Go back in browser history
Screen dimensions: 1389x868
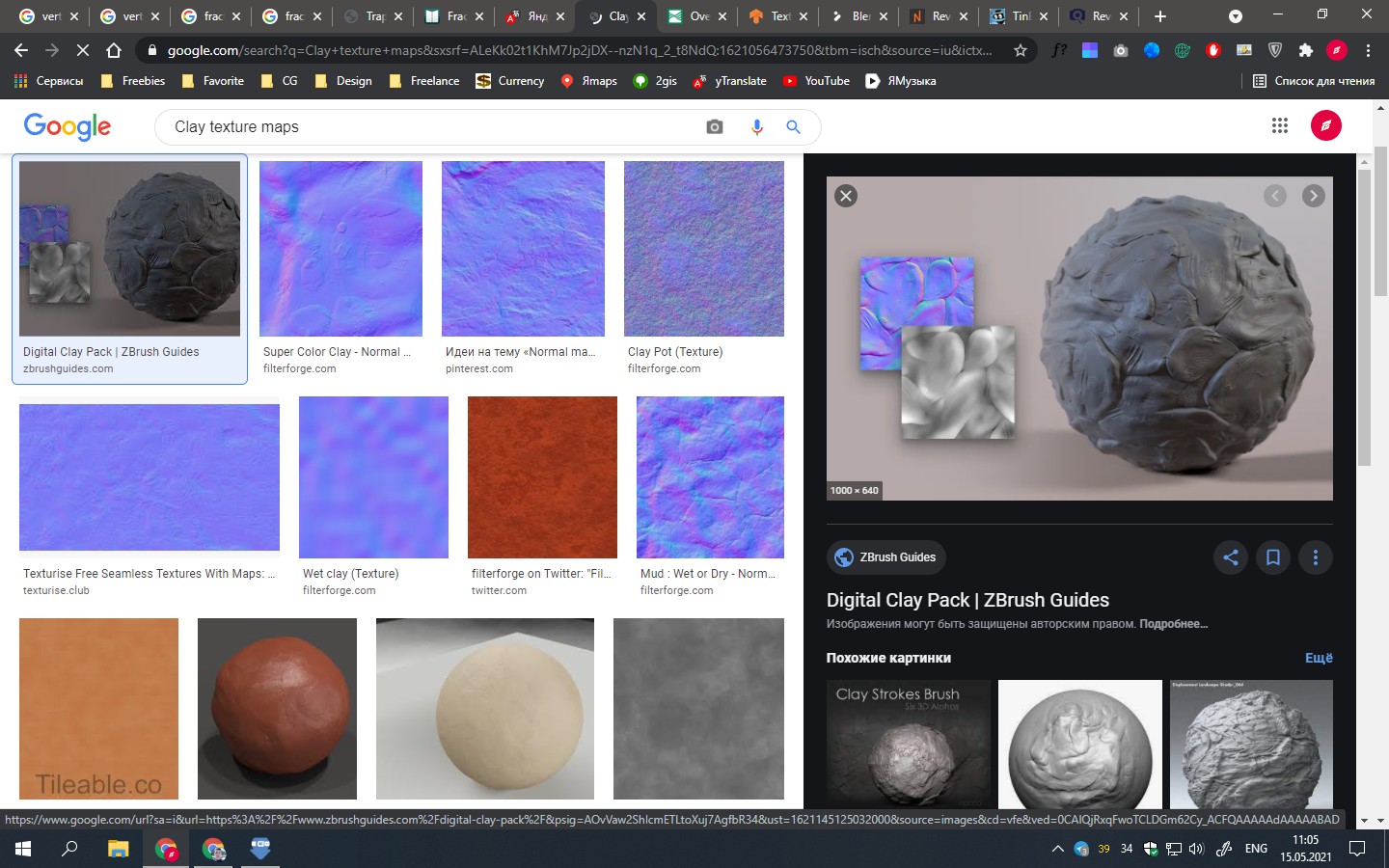(21, 50)
